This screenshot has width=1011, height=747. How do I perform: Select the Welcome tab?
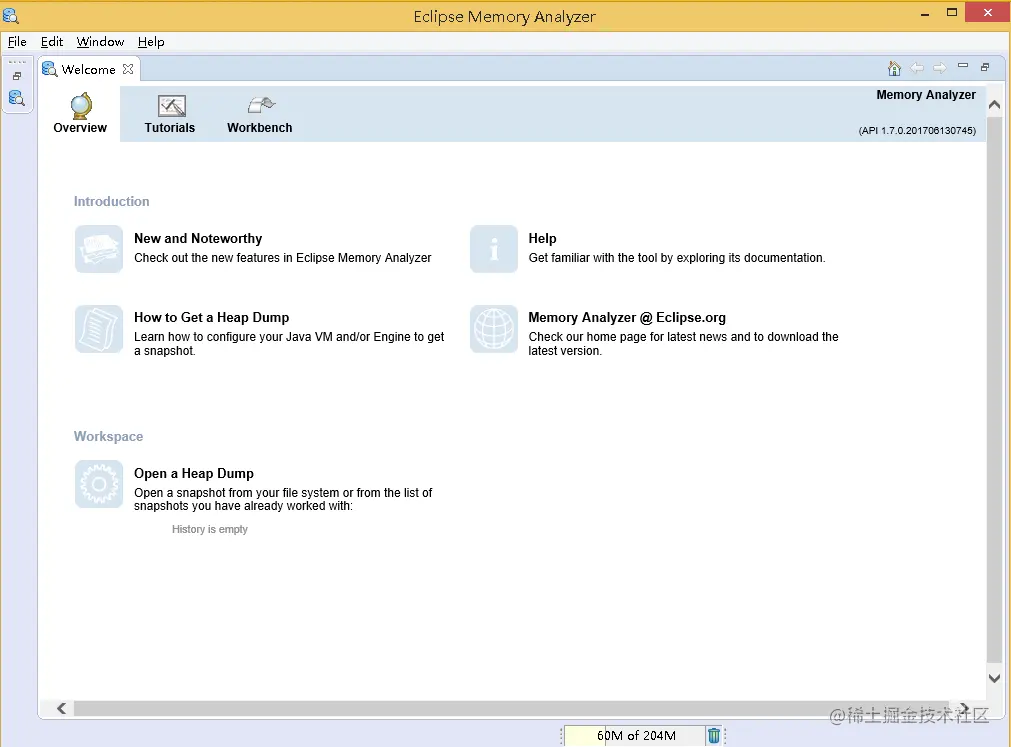[x=88, y=70]
